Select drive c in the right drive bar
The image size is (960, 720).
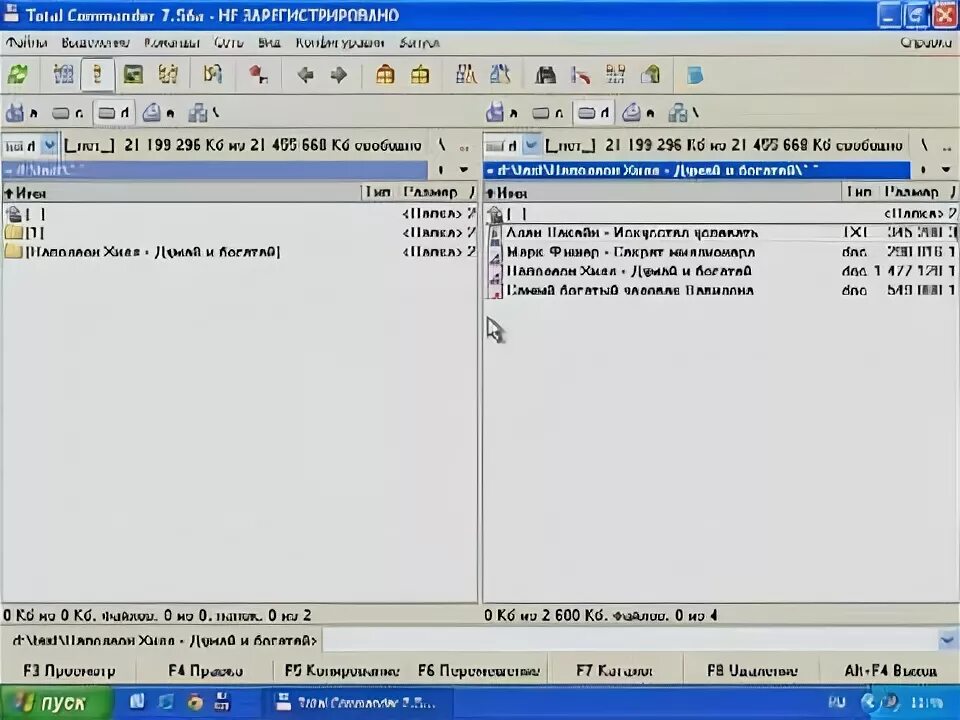pos(547,113)
